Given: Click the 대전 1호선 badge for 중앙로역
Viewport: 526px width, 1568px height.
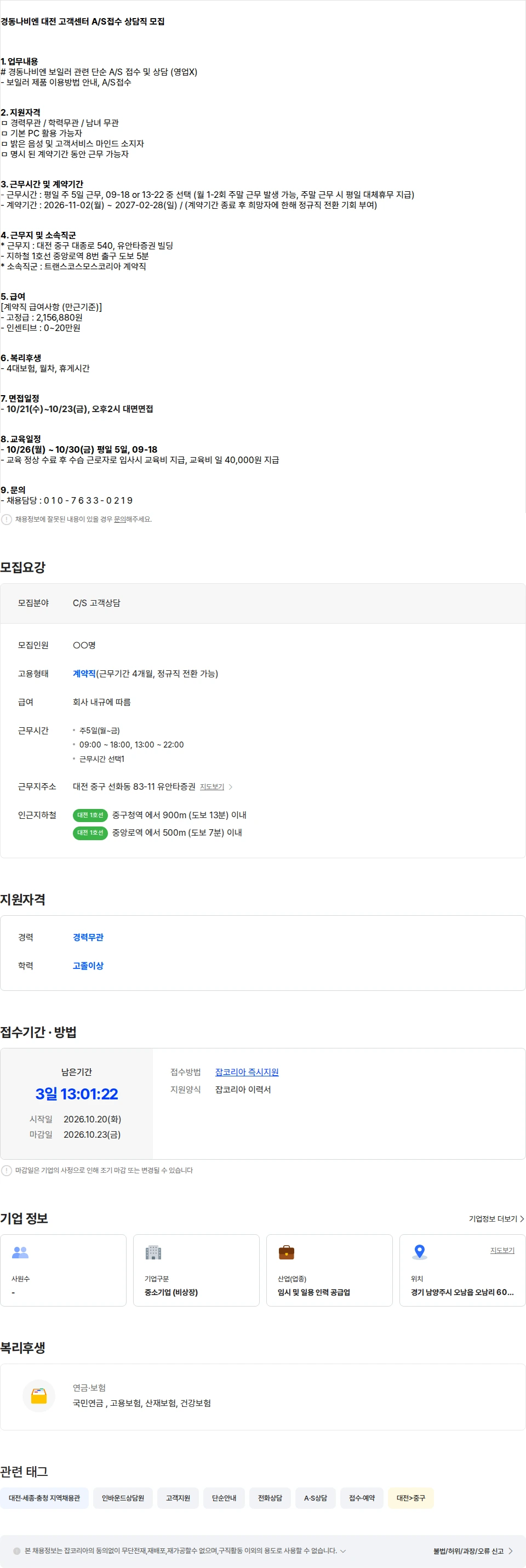Looking at the screenshot, I should [x=90, y=833].
